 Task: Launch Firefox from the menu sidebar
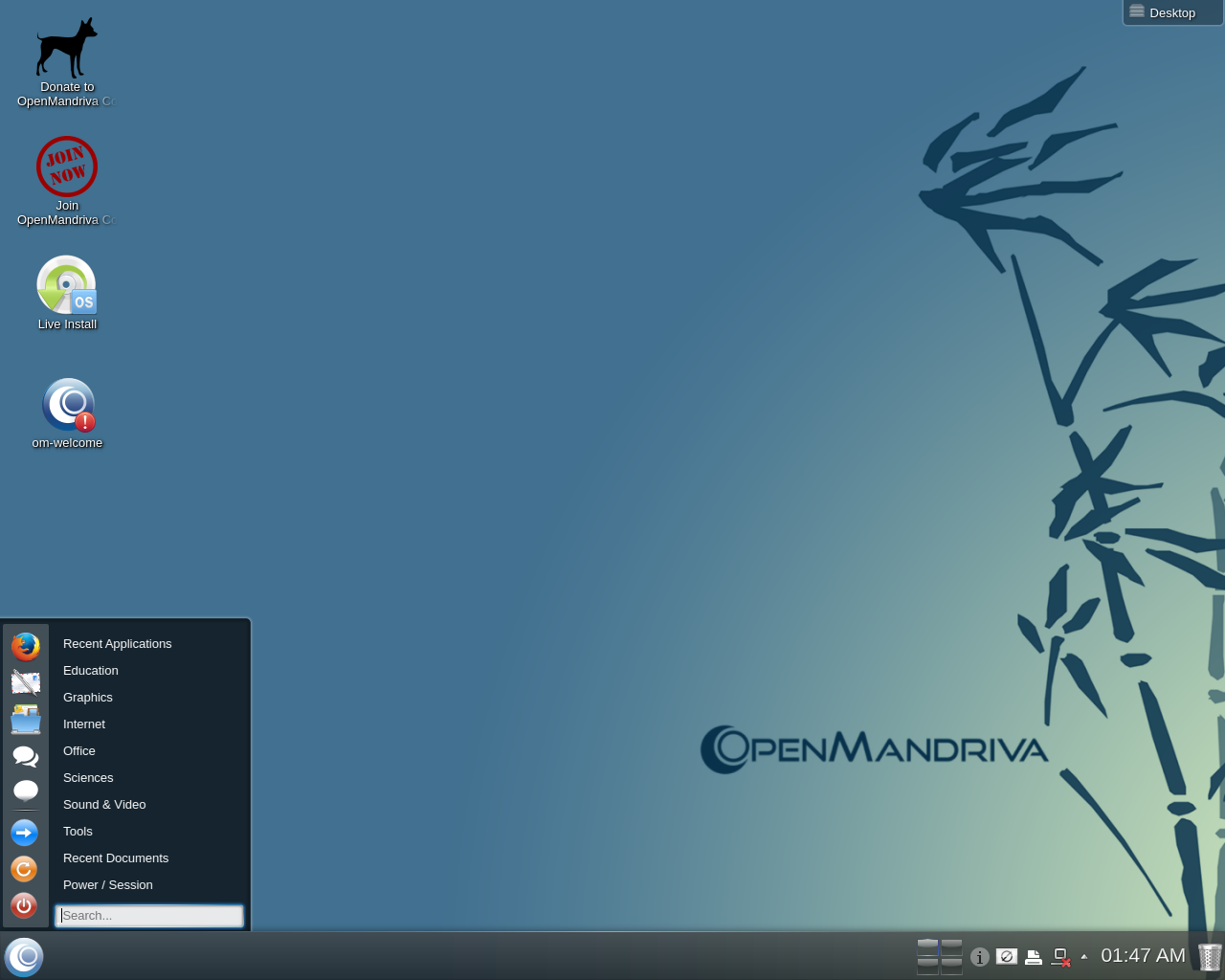click(26, 647)
